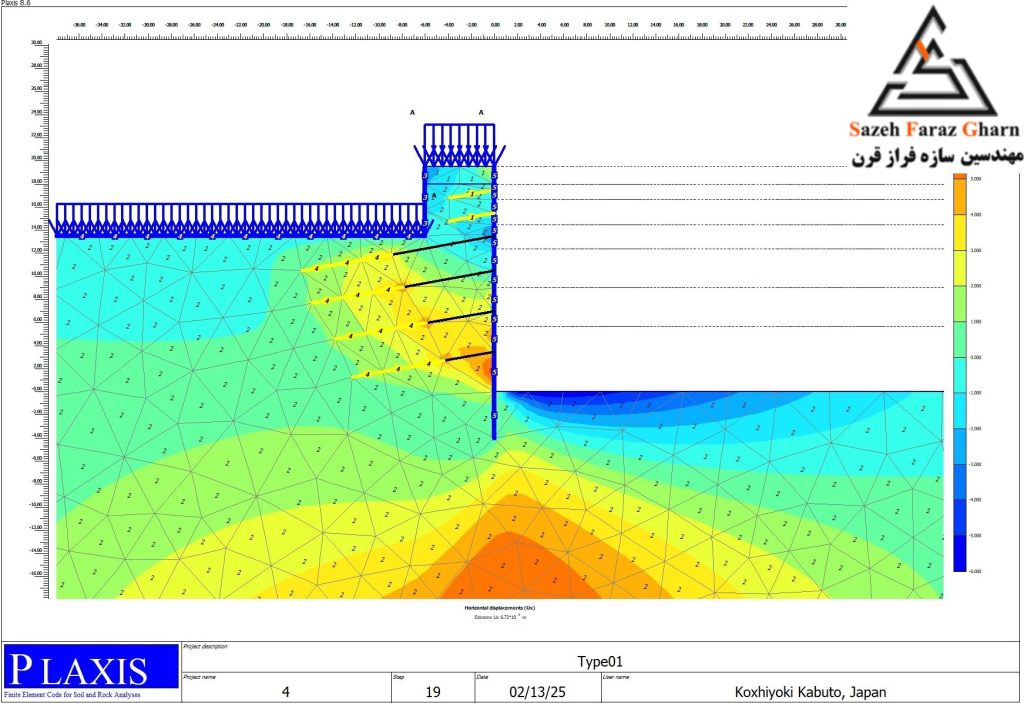Click the date field 02/13/25

(537, 691)
